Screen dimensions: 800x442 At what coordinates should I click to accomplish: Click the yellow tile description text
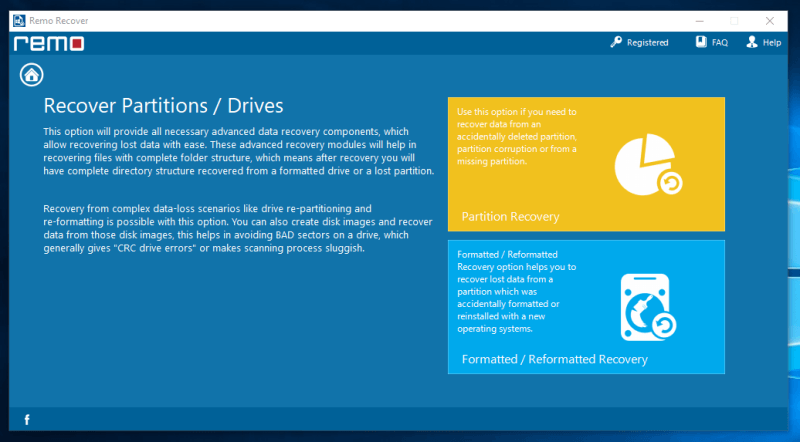pos(517,136)
